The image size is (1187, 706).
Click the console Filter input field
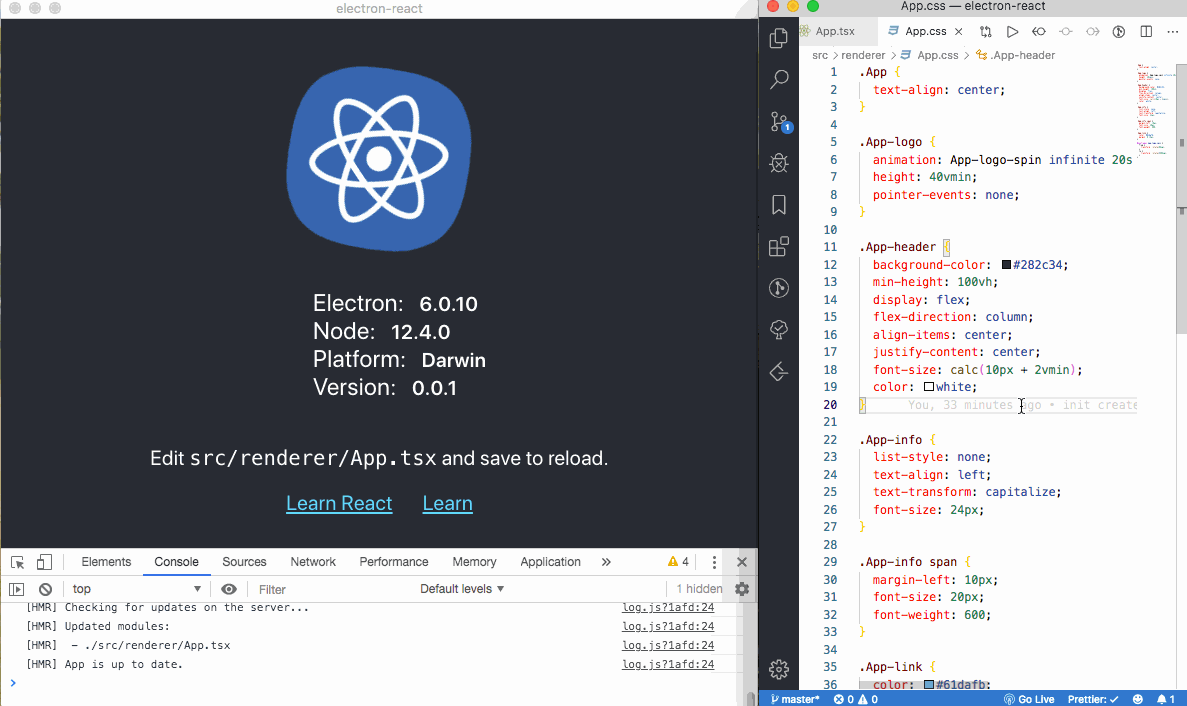[x=333, y=589]
